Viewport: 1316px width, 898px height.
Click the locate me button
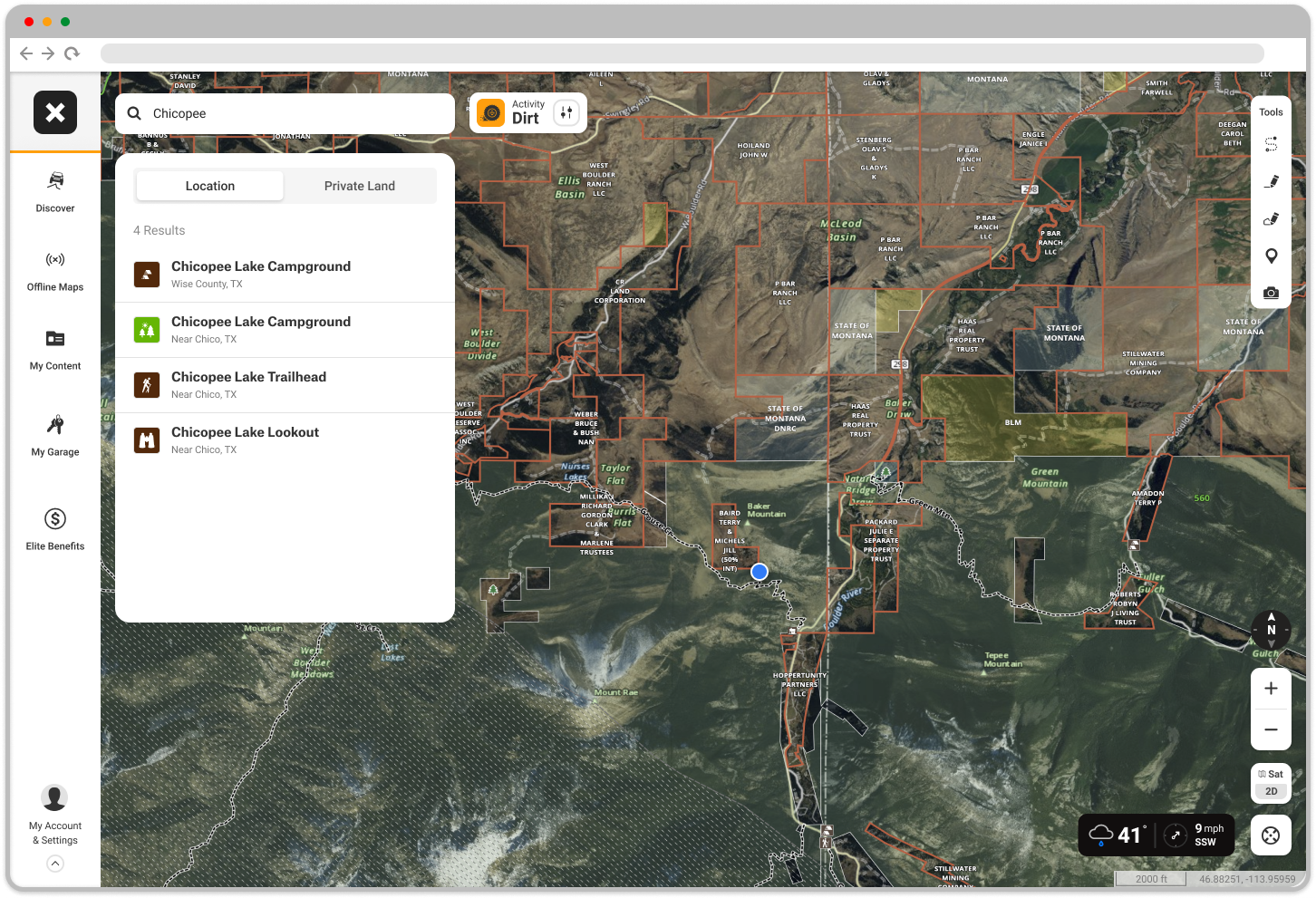point(1271,835)
